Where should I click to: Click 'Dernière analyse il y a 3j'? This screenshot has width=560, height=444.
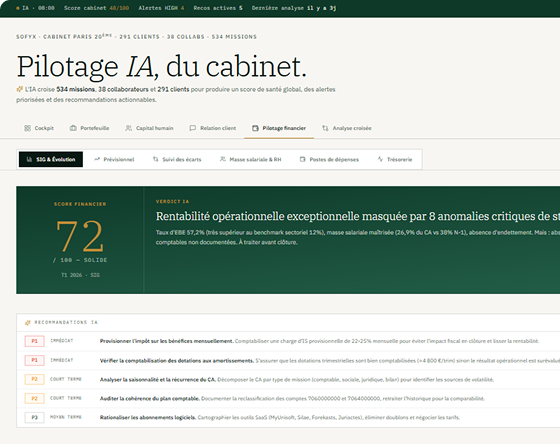click(x=294, y=8)
